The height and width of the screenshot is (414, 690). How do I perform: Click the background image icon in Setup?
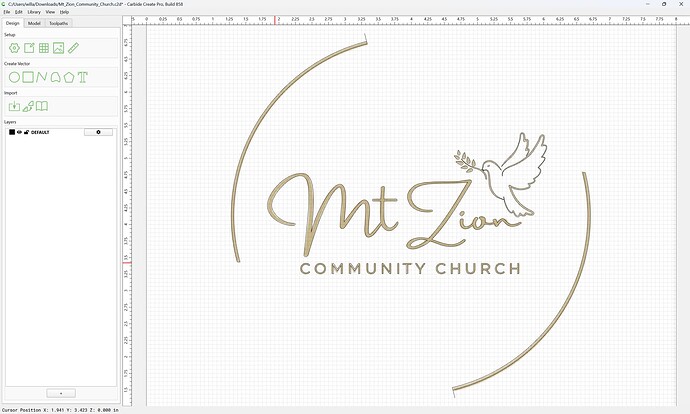pyautogui.click(x=59, y=48)
